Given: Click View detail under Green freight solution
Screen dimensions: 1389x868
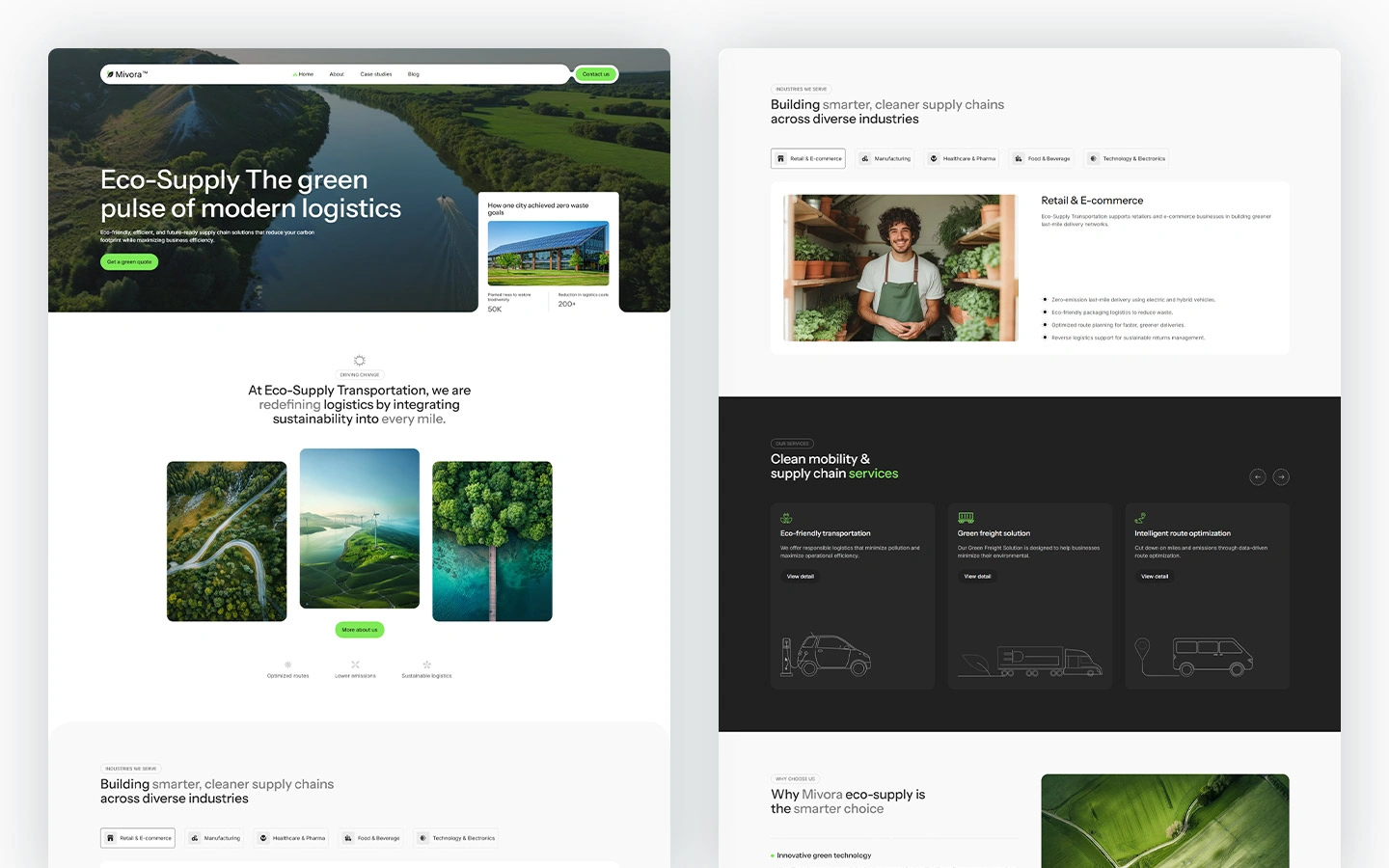Looking at the screenshot, I should click(977, 577).
